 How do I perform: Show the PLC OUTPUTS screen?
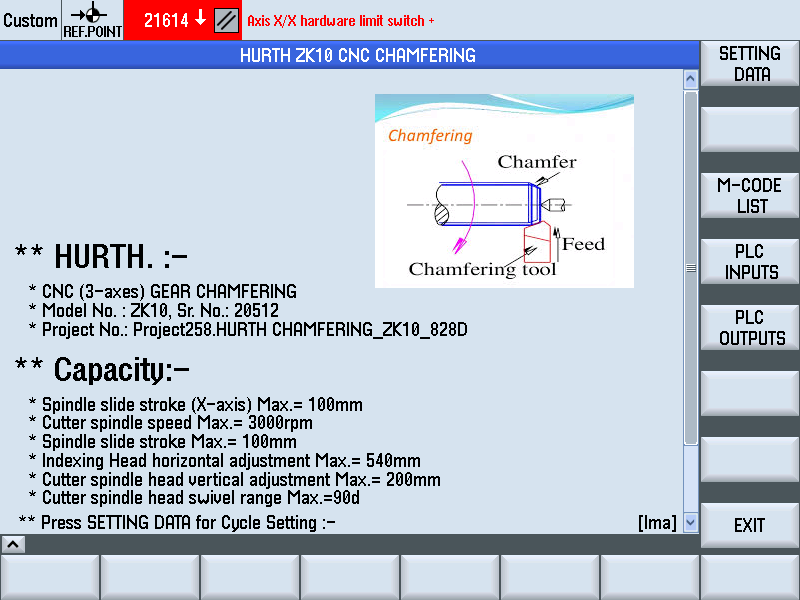tap(749, 328)
